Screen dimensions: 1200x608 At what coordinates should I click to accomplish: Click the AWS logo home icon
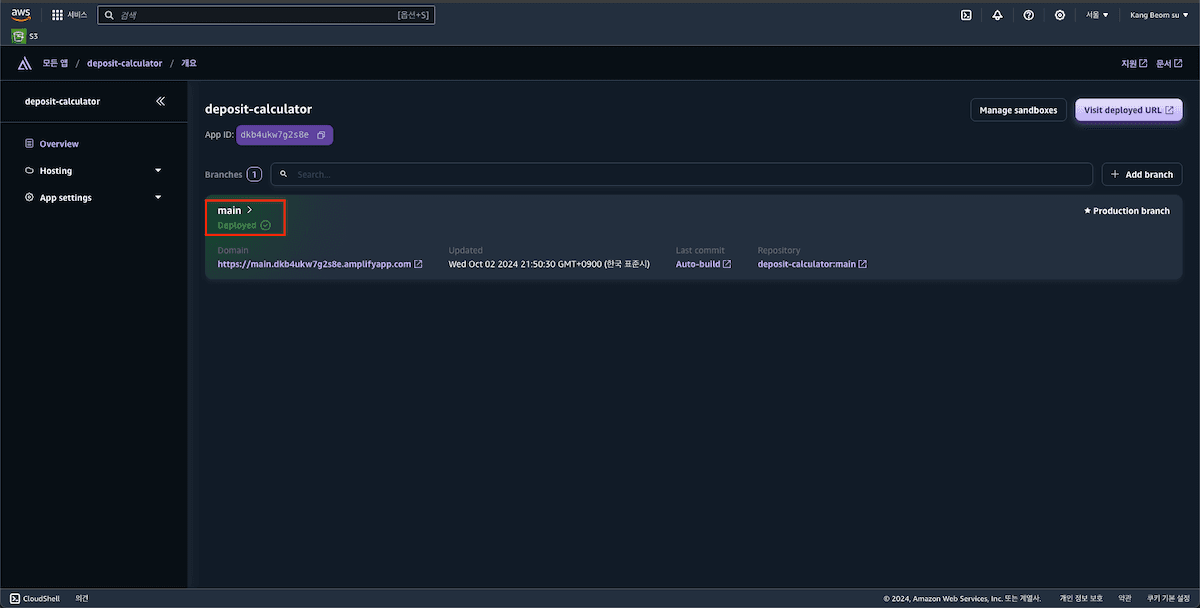[x=21, y=15]
